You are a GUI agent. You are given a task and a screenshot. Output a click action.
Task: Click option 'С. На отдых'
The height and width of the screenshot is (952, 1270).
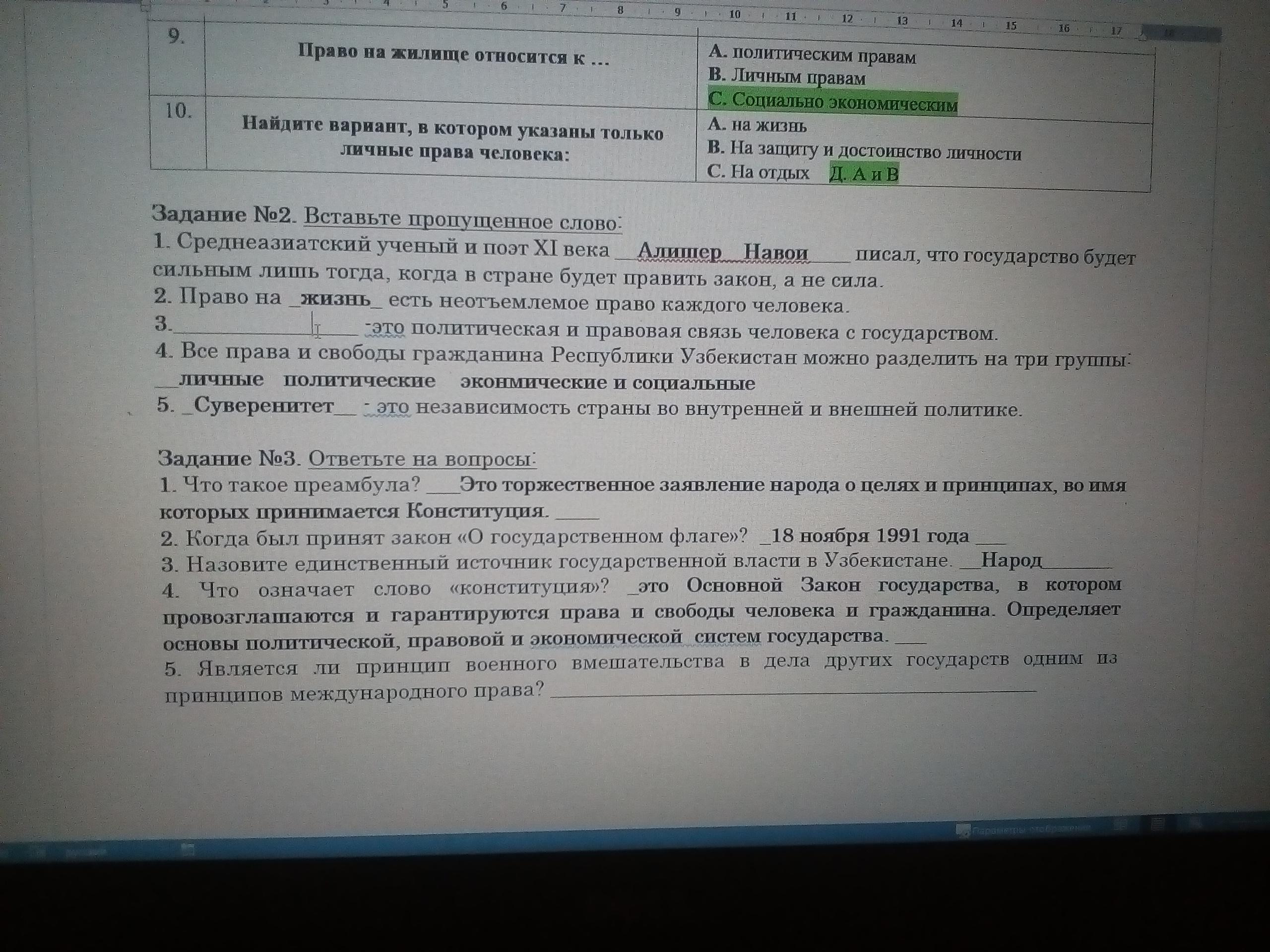pos(758,172)
